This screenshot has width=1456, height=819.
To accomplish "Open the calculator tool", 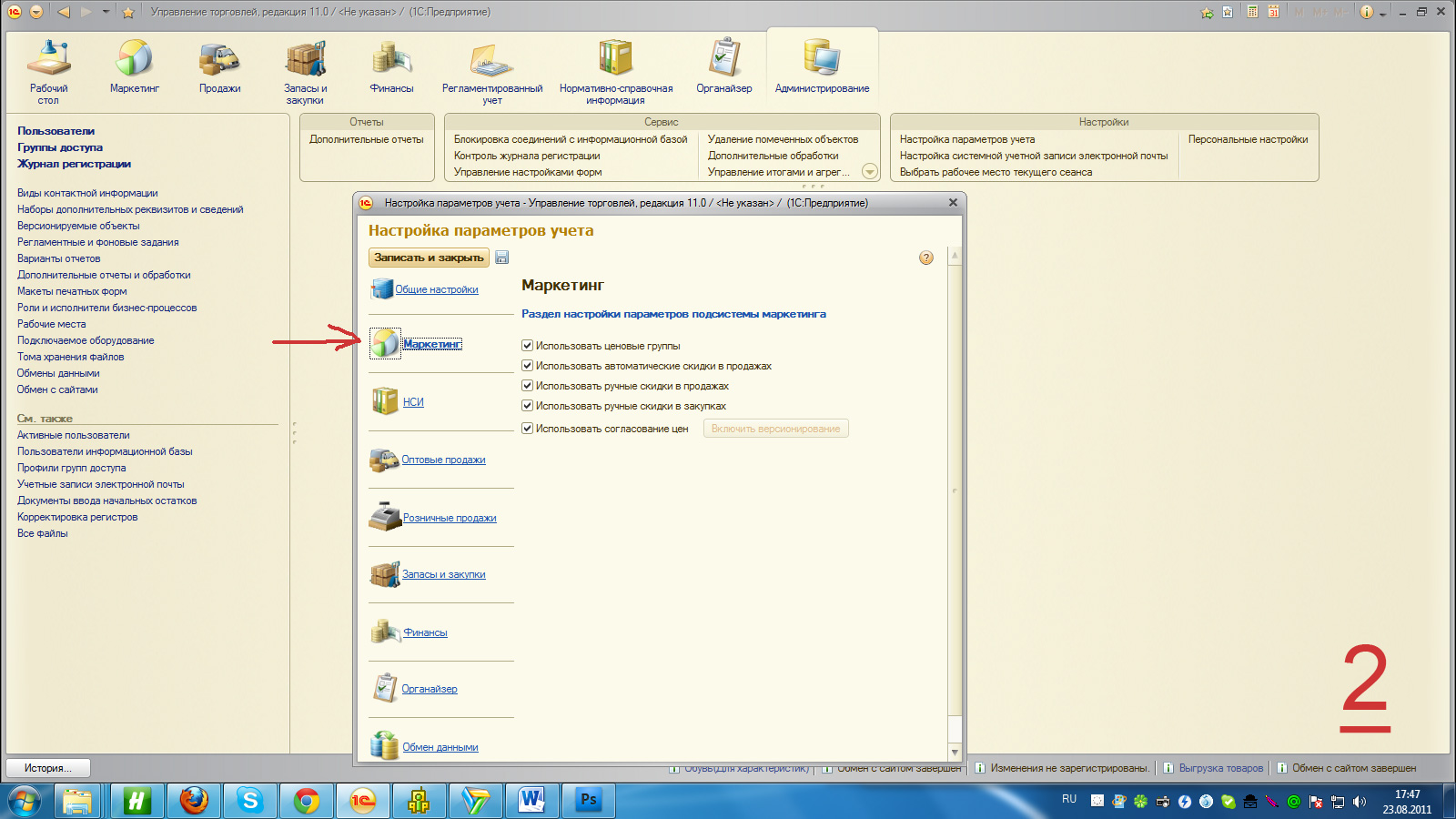I will point(1252,12).
